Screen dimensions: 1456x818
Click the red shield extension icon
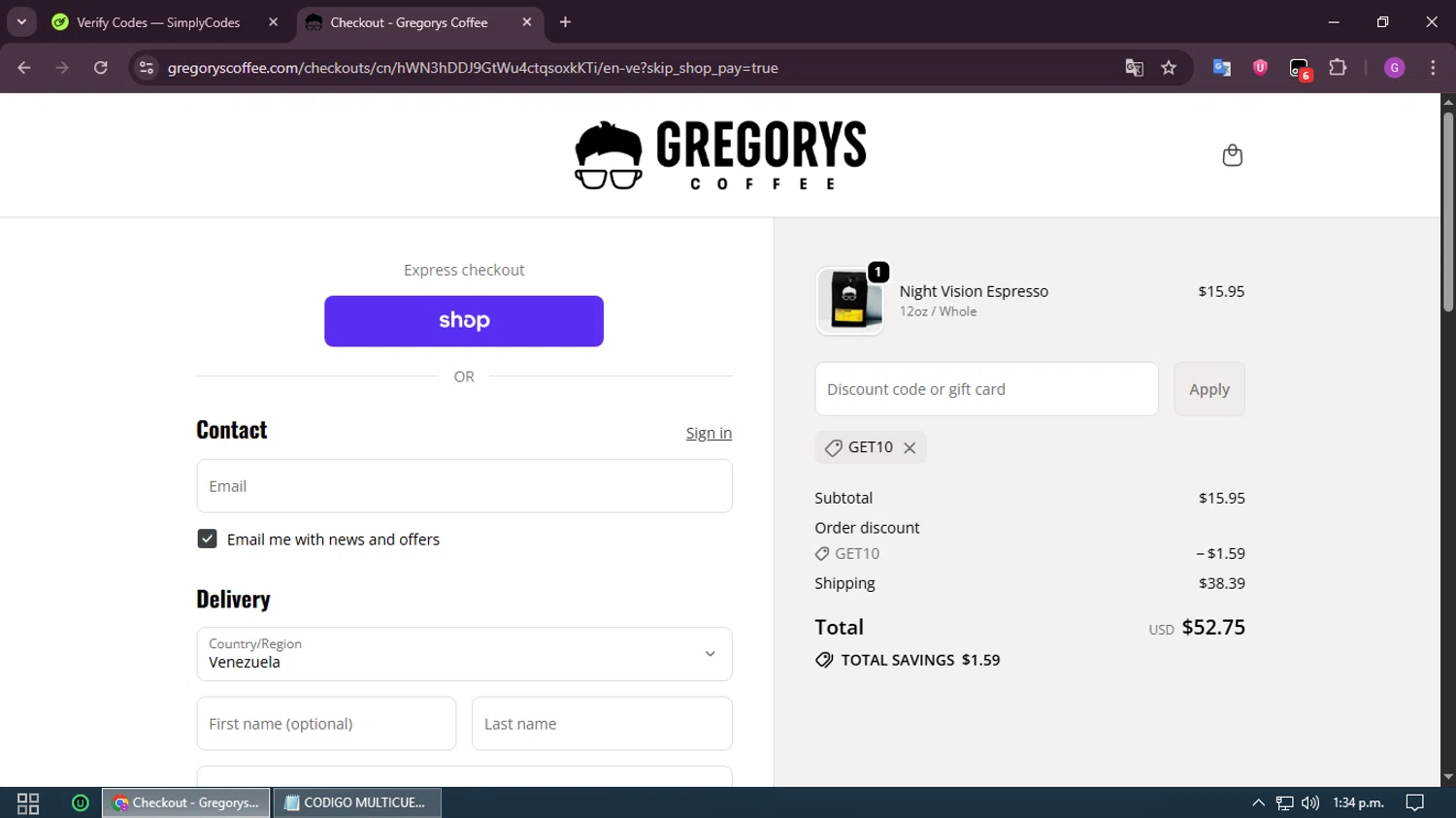pos(1260,68)
